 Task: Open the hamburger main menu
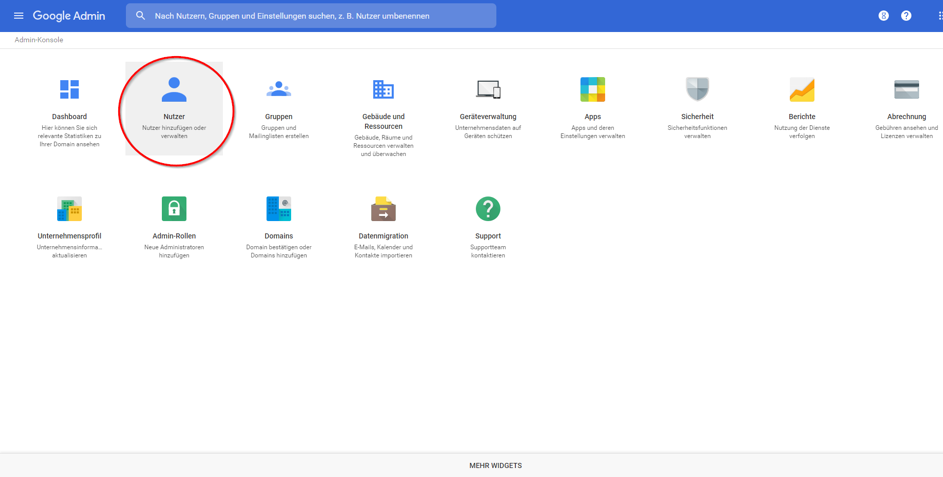pos(19,16)
